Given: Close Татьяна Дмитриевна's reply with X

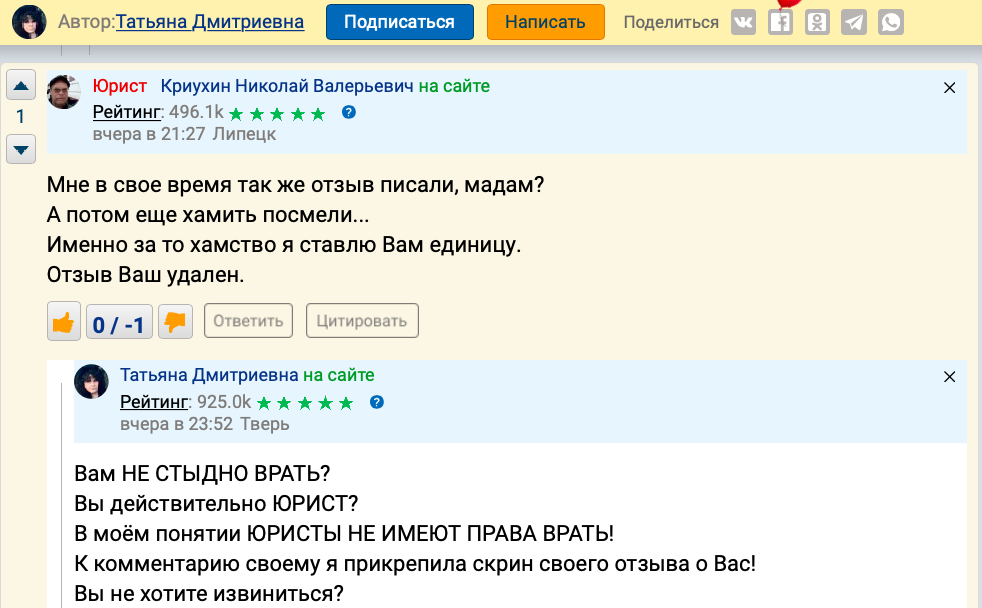Looking at the screenshot, I should tap(950, 377).
